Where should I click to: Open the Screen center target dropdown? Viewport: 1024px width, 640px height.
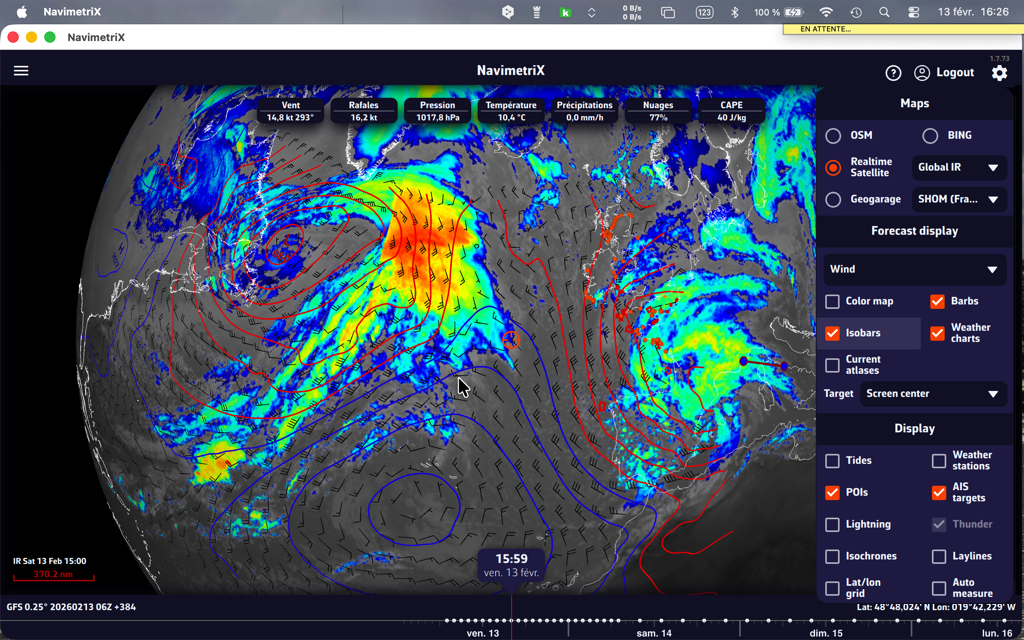click(932, 394)
